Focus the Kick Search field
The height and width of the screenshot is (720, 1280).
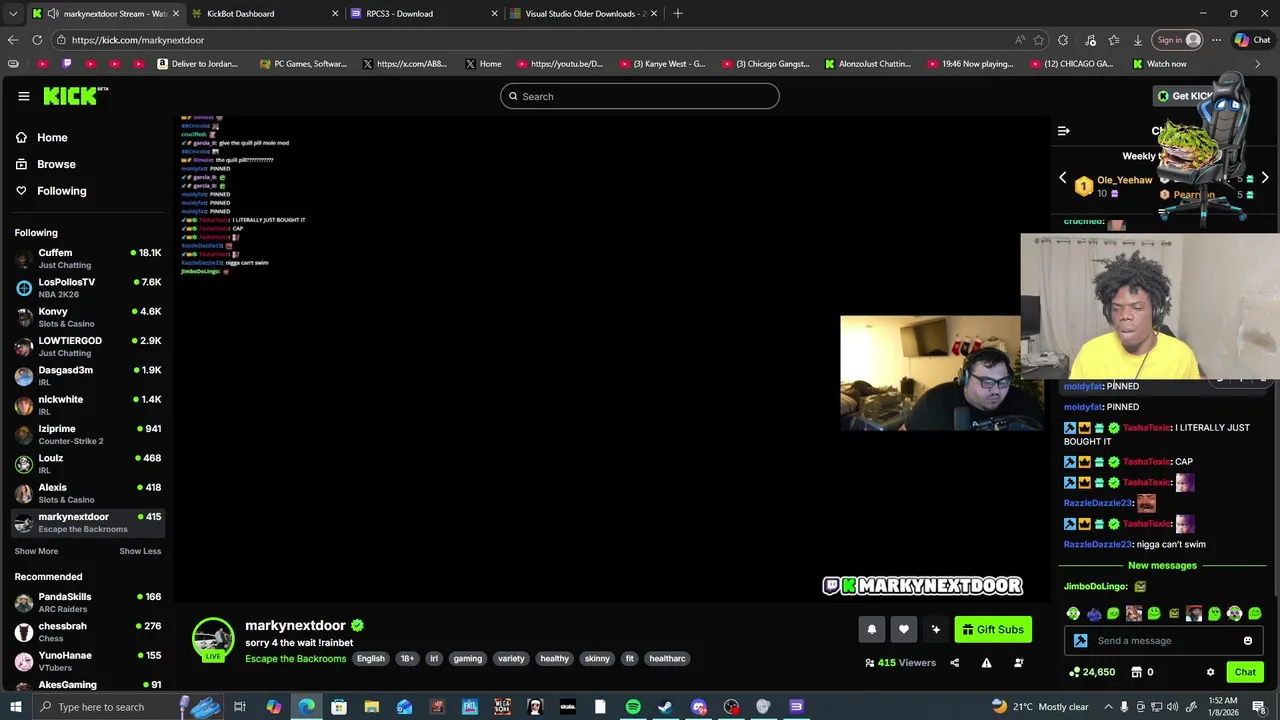coord(640,96)
